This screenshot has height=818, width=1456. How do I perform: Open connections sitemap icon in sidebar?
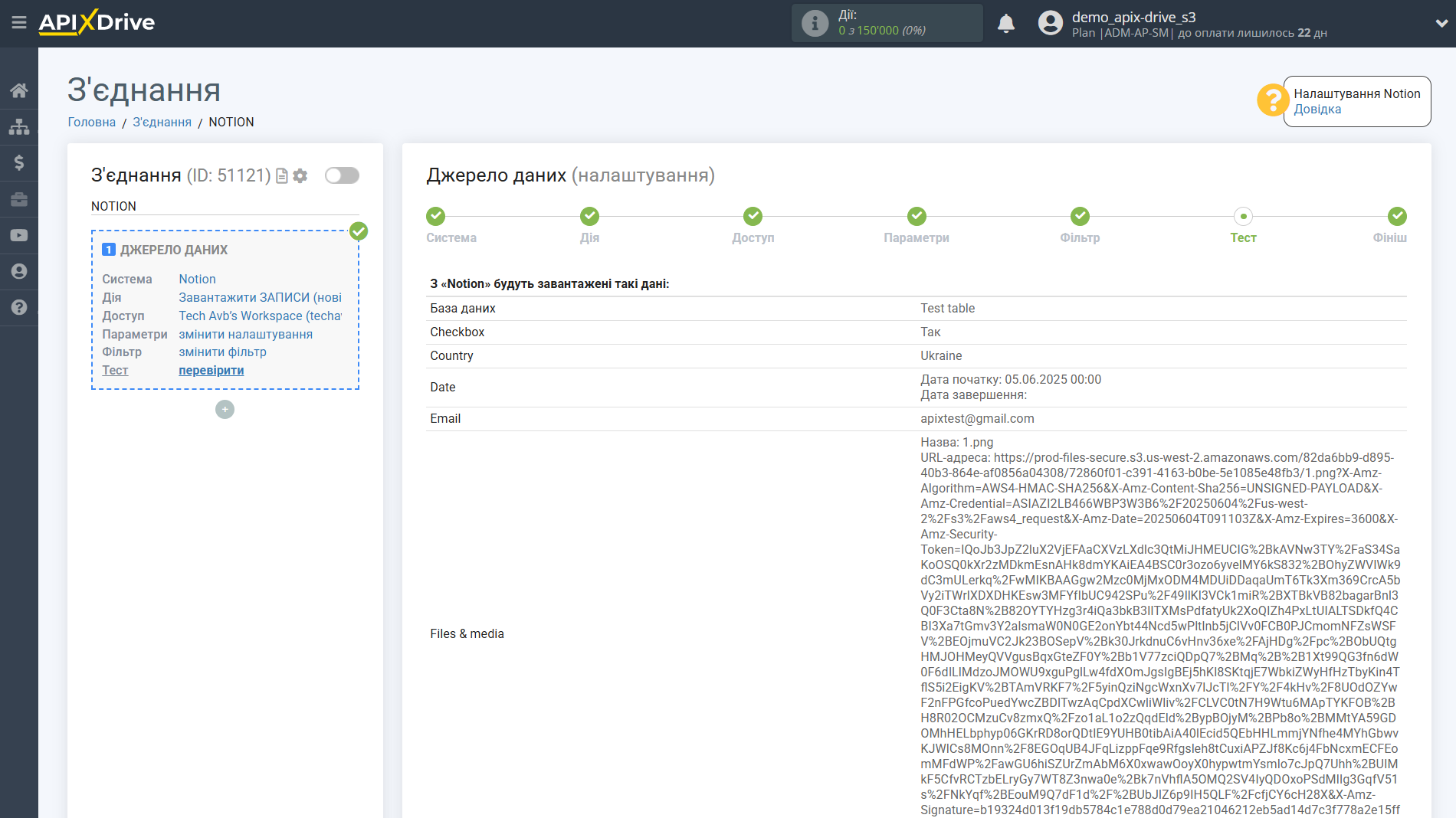19,126
